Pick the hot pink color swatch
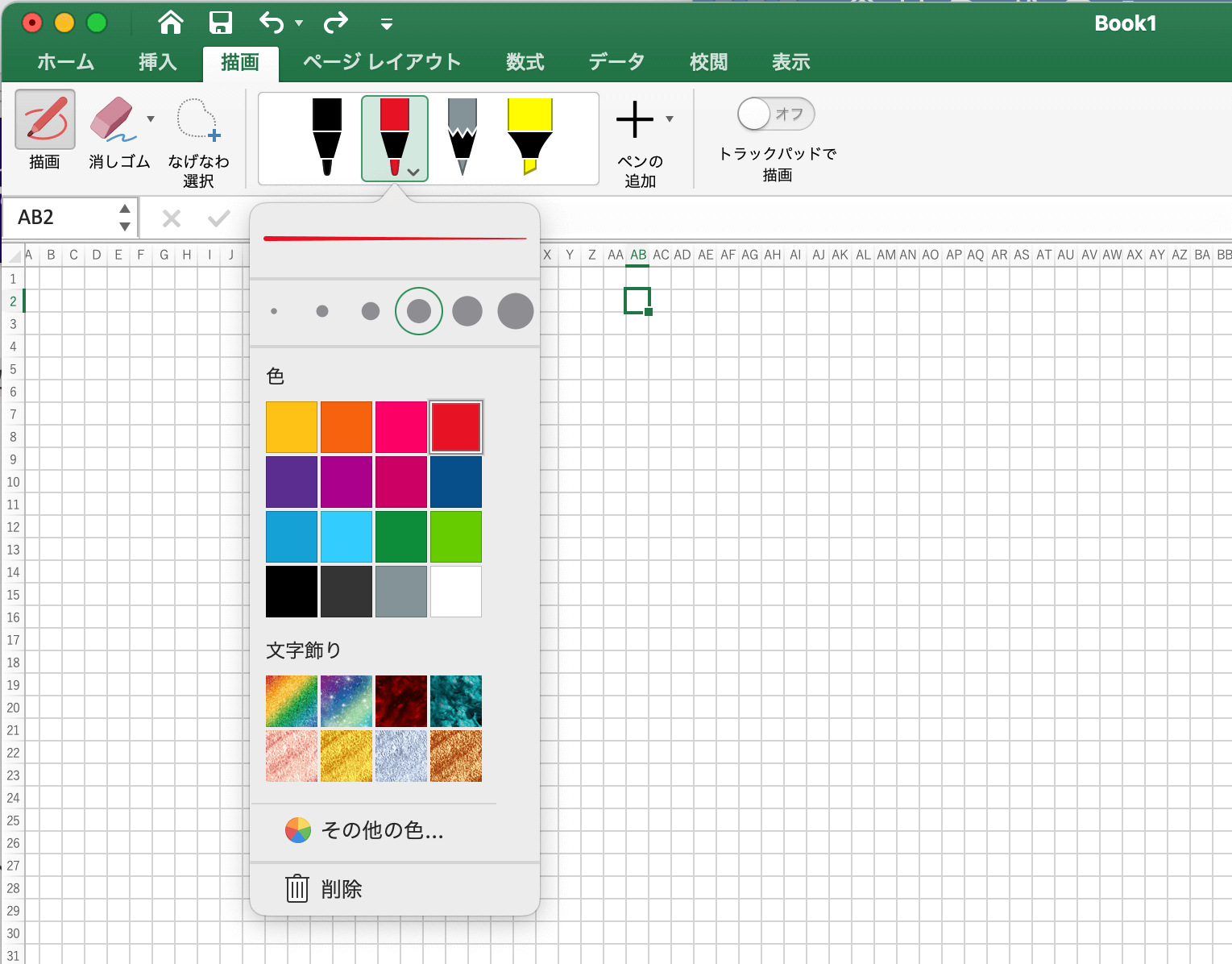 point(401,427)
